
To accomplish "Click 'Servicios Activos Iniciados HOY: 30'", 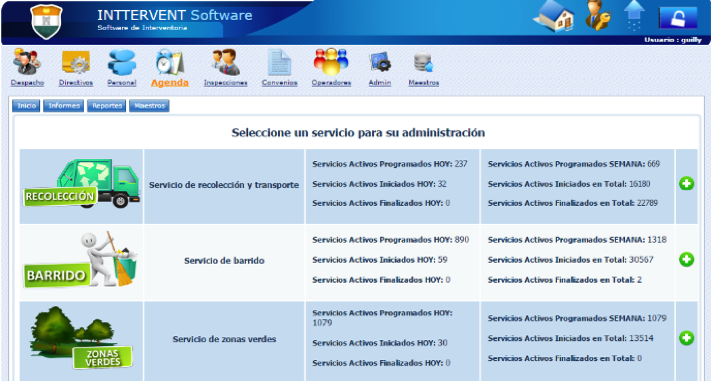I will click(380, 343).
